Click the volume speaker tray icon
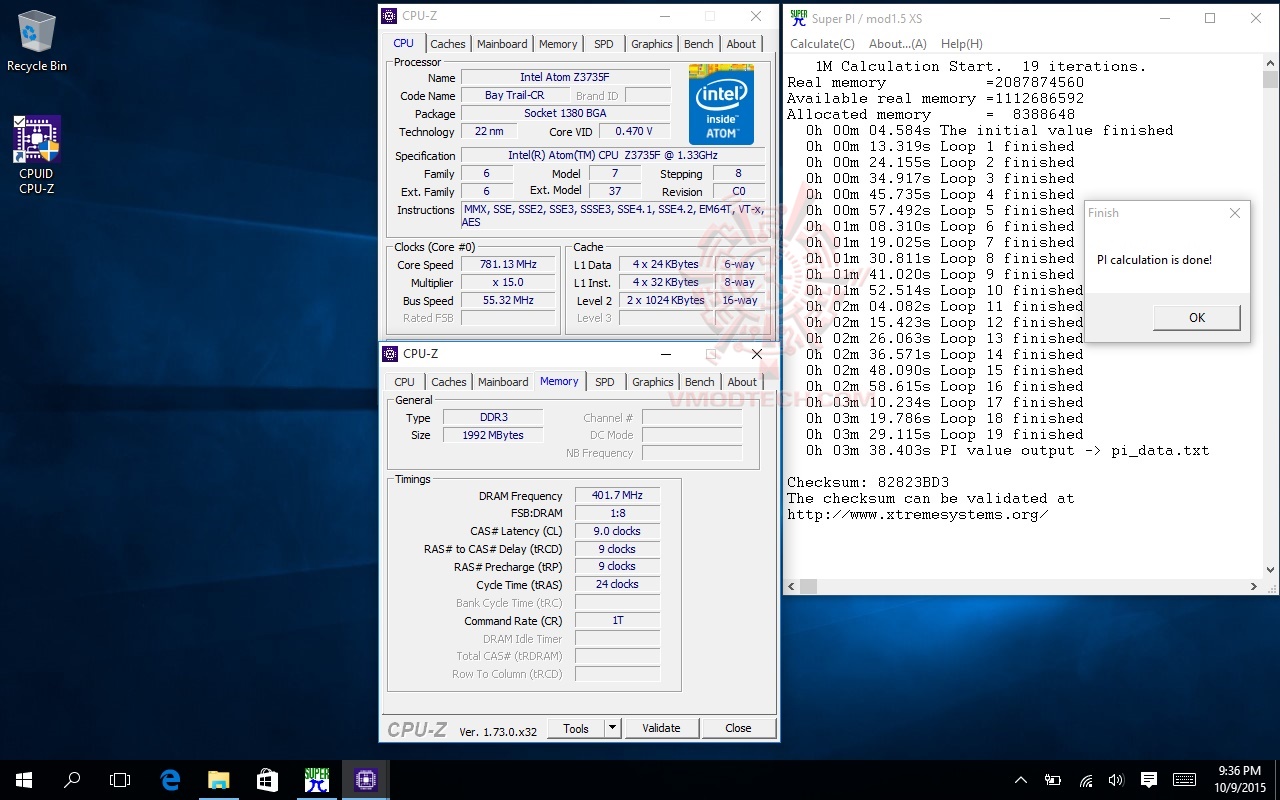This screenshot has height=800, width=1280. (1116, 780)
